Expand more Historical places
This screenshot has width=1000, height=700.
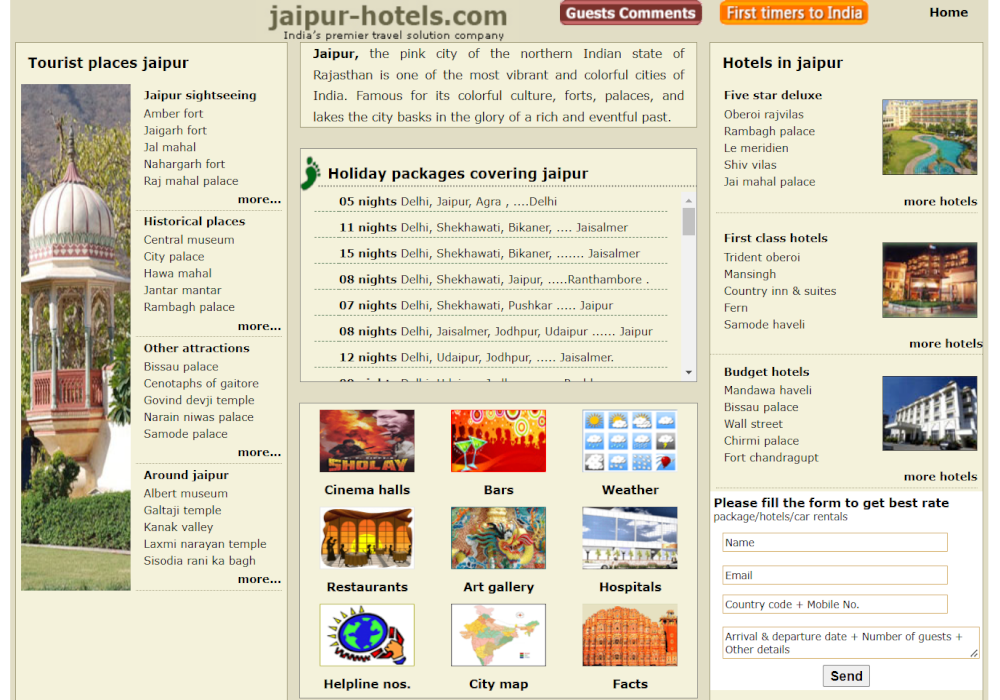tap(259, 325)
